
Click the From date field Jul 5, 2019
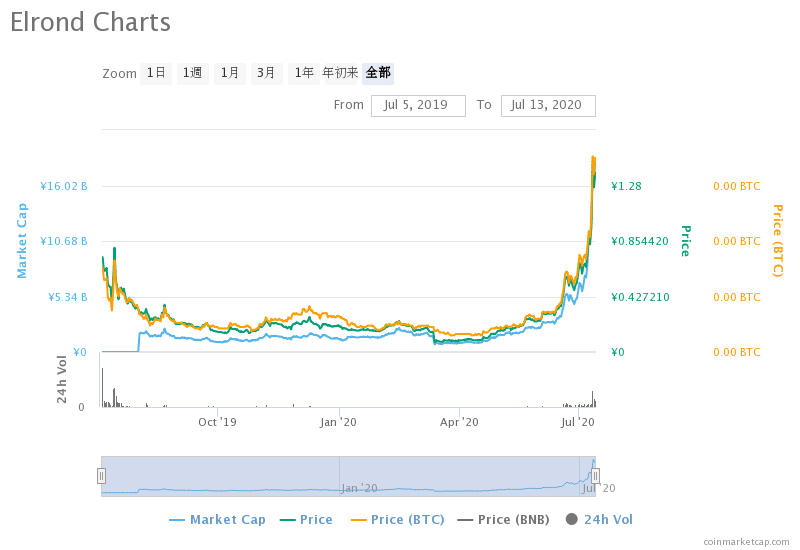click(x=418, y=106)
